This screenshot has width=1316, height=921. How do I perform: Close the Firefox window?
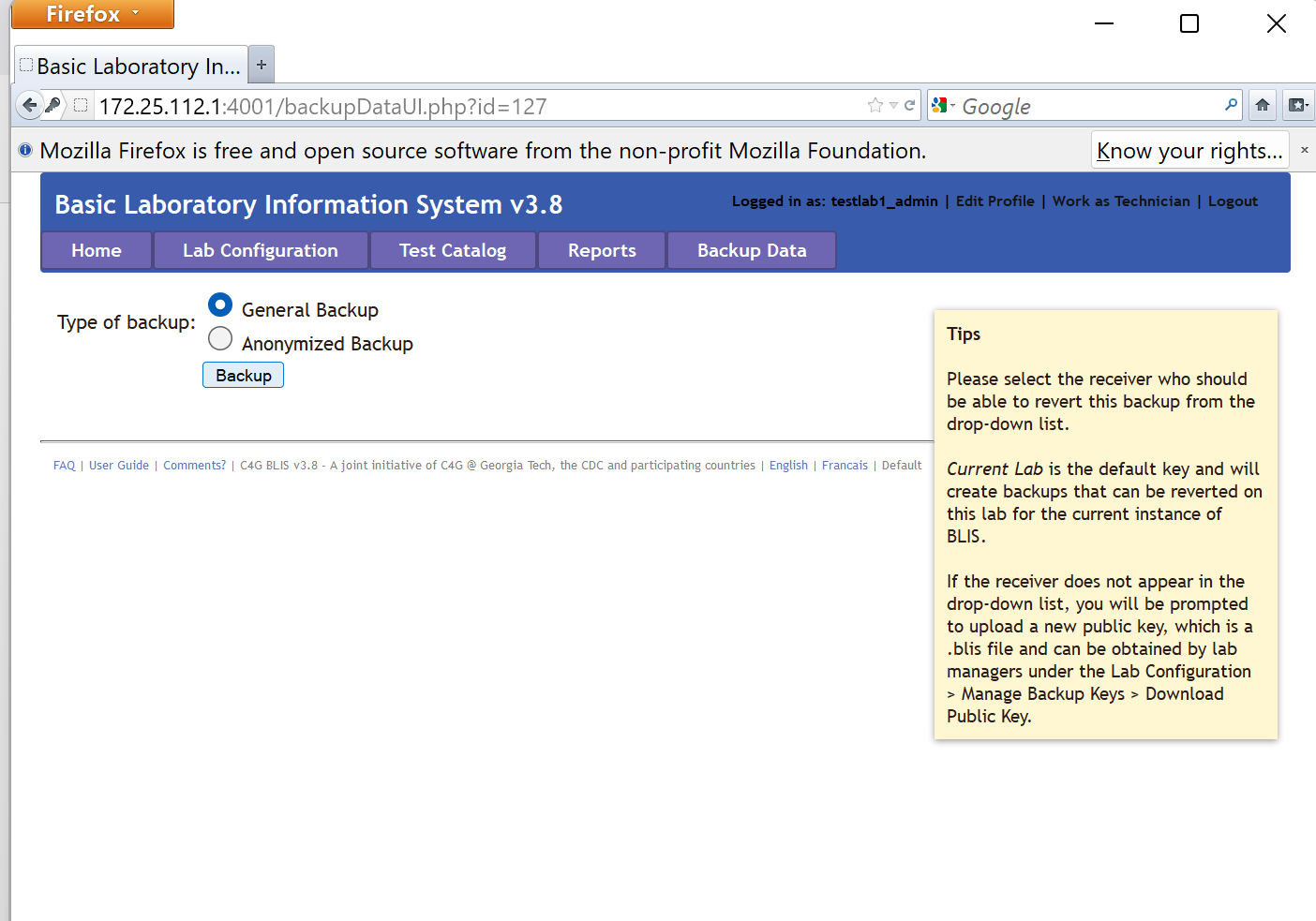click(x=1277, y=22)
